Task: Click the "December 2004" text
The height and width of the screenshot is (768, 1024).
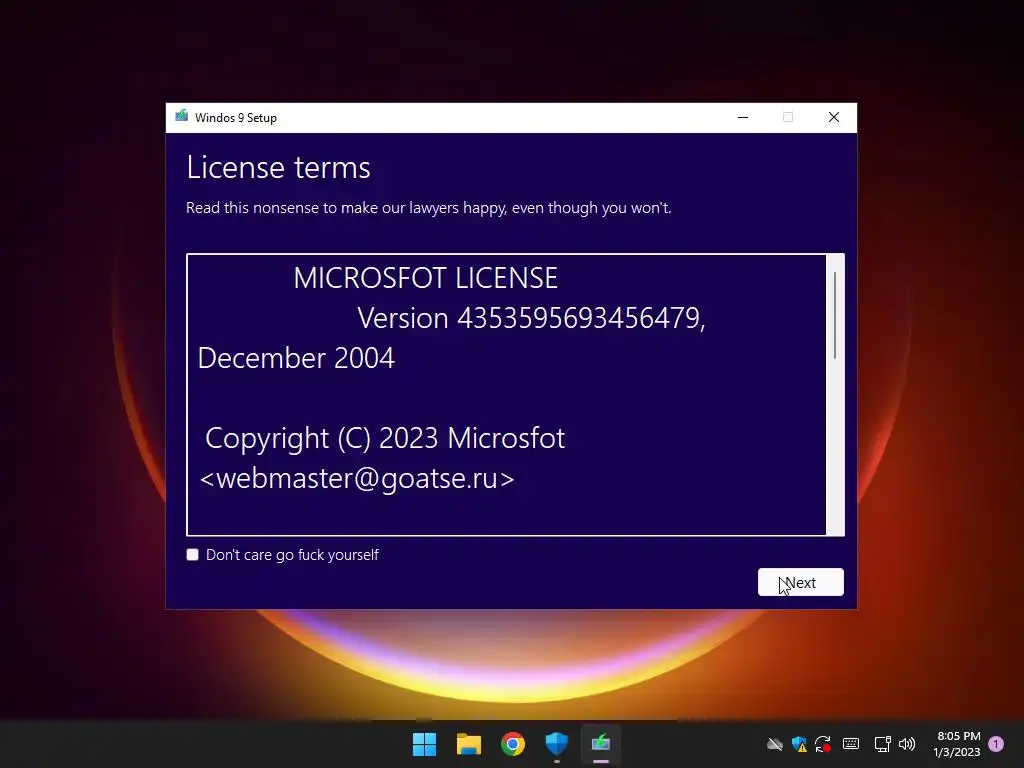Action: [x=296, y=358]
